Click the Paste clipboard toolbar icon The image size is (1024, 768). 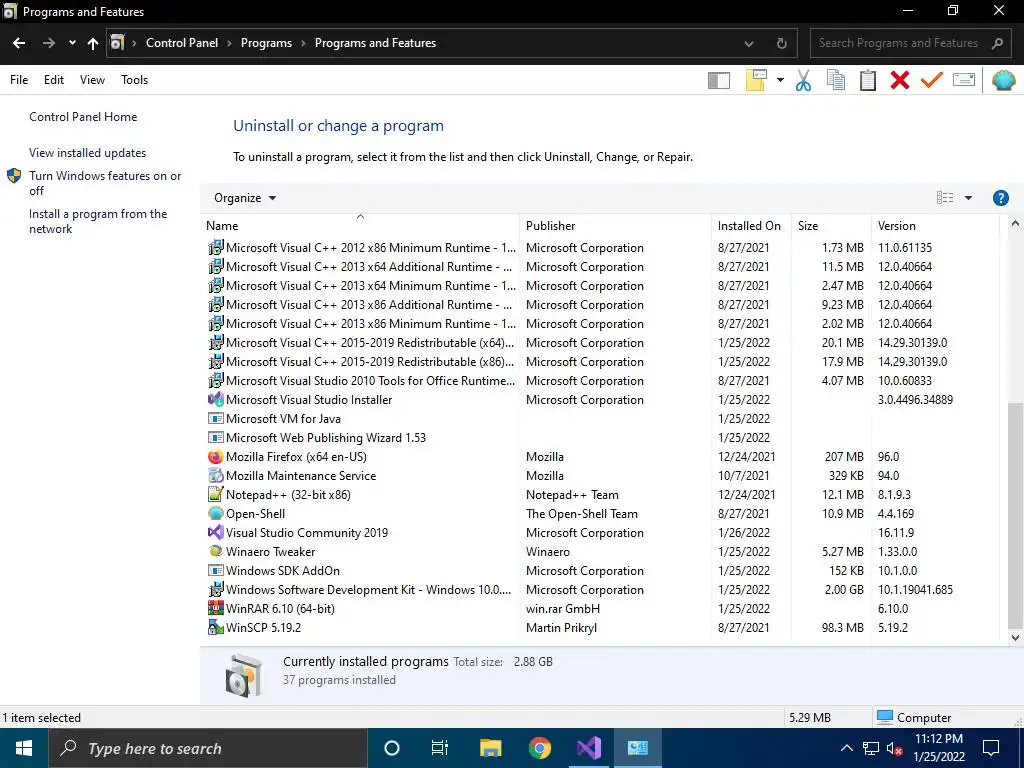pyautogui.click(x=868, y=80)
